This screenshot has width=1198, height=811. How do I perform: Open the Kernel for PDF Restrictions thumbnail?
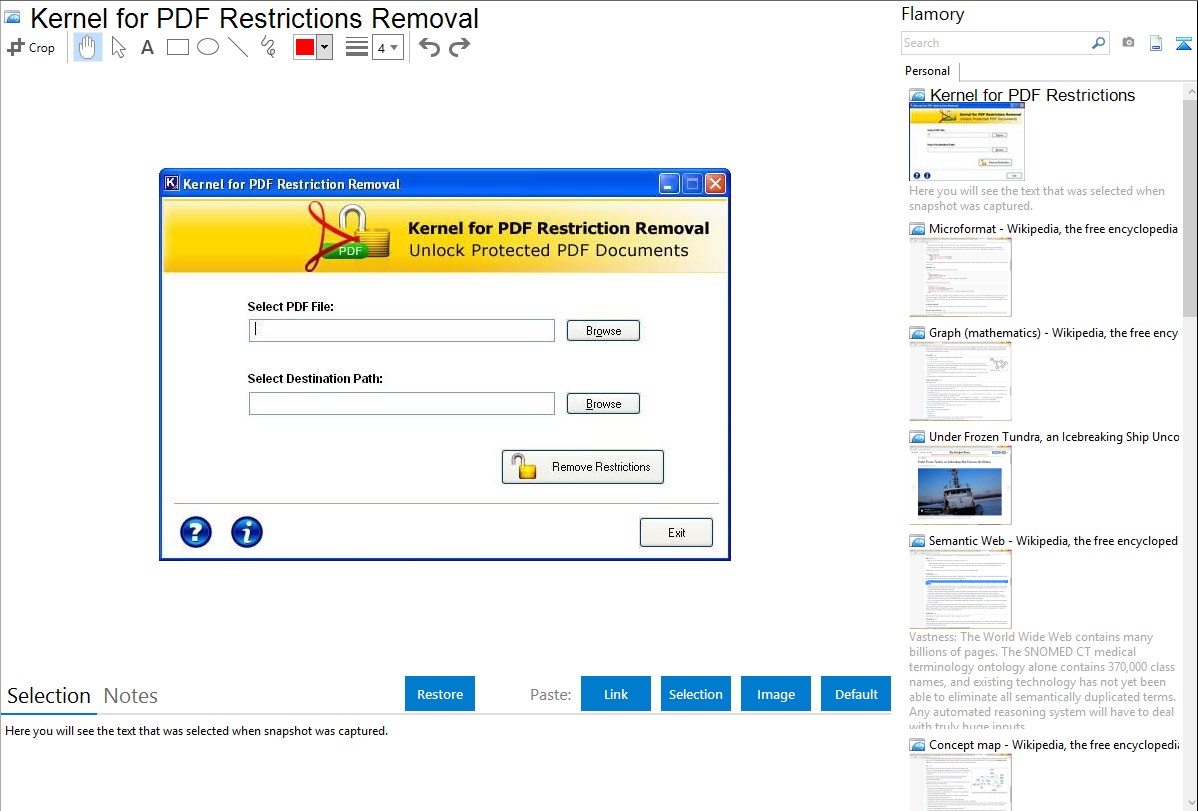(x=966, y=142)
